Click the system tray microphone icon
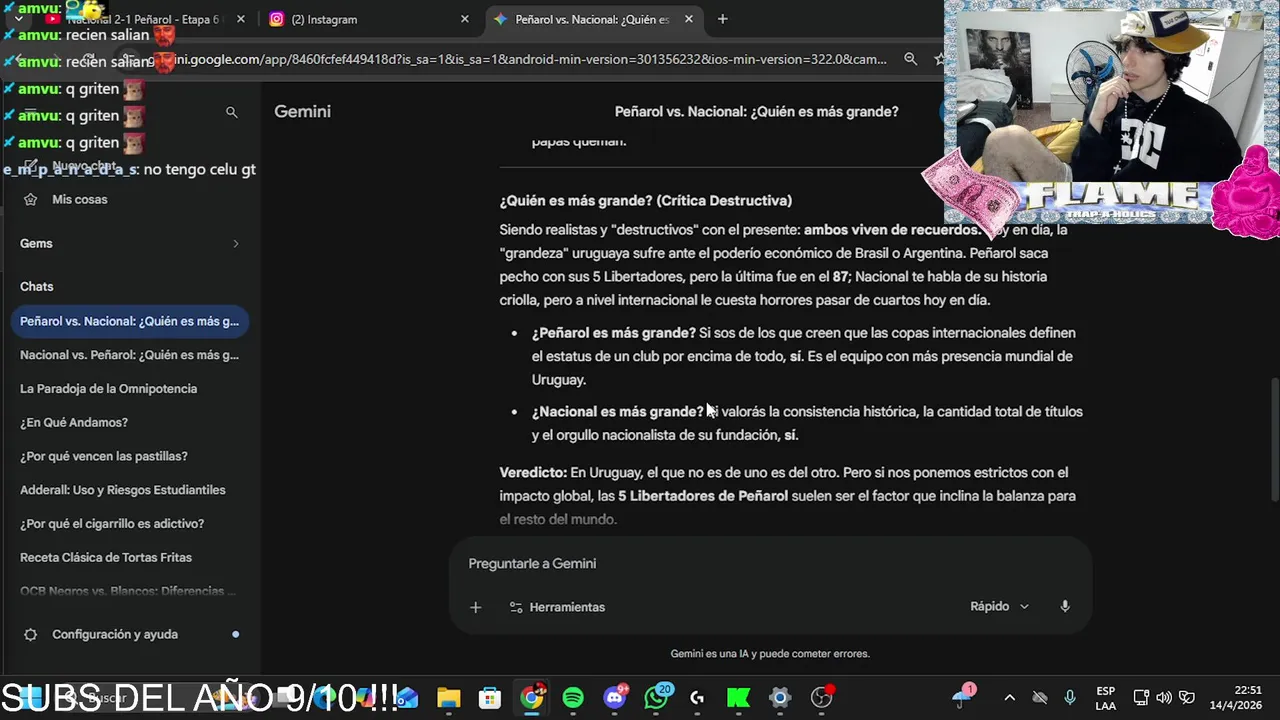The height and width of the screenshot is (720, 1280). 1070,698
